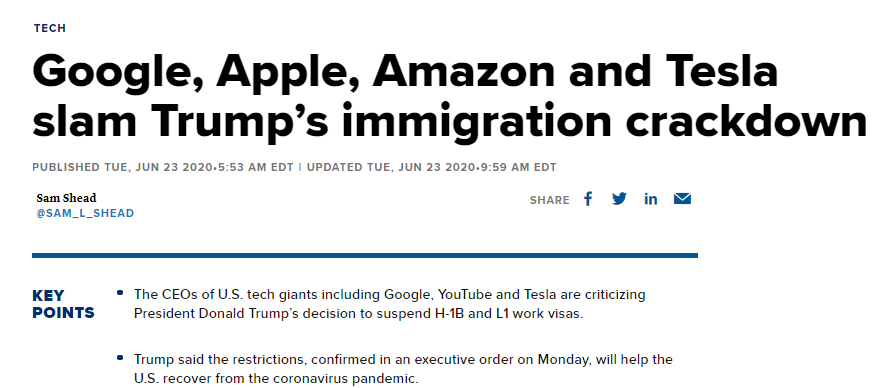Share the article on Facebook

[x=588, y=199]
